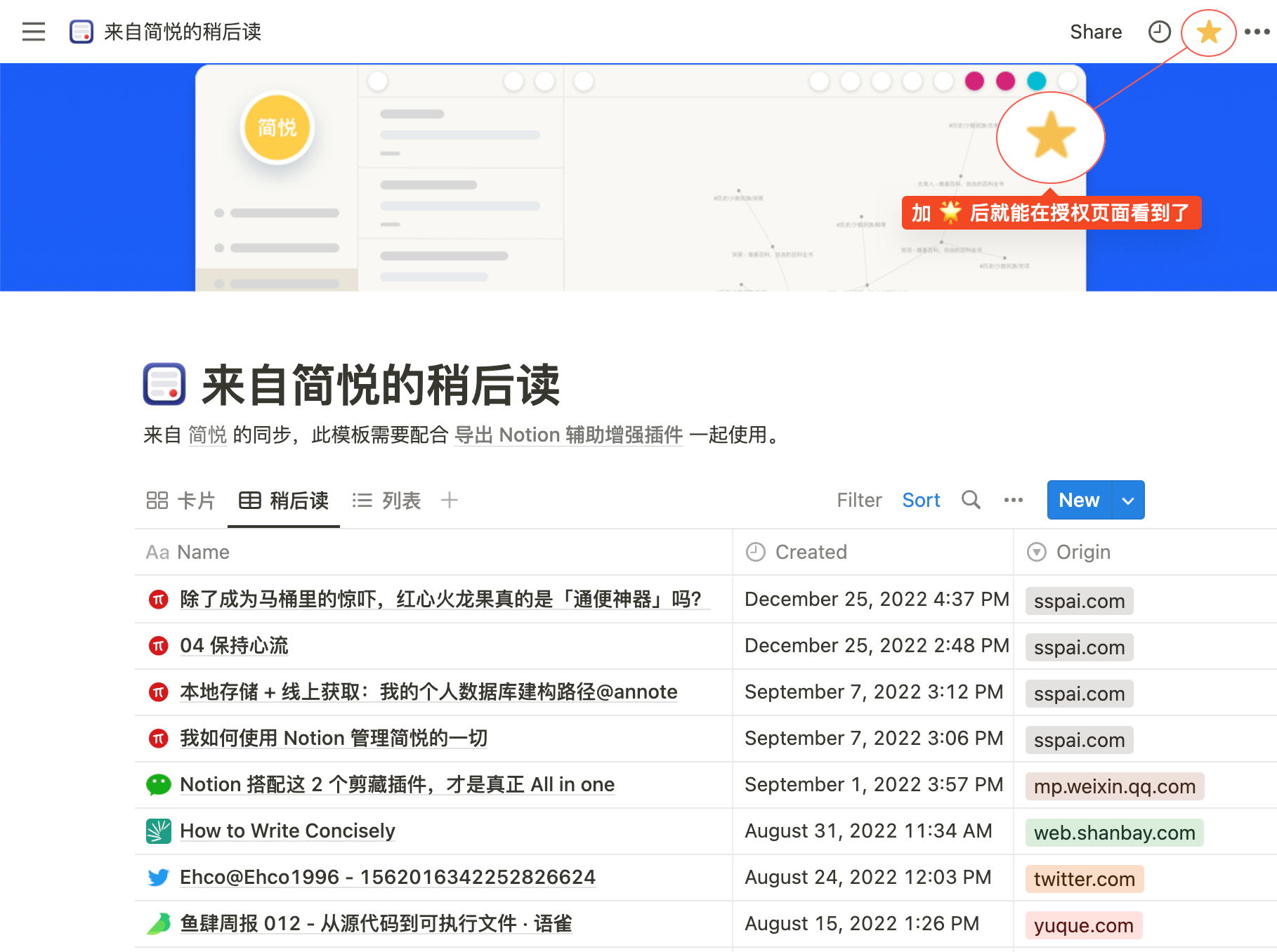The height and width of the screenshot is (952, 1277).
Task: Click the Origin column select icon
Action: tap(1037, 552)
